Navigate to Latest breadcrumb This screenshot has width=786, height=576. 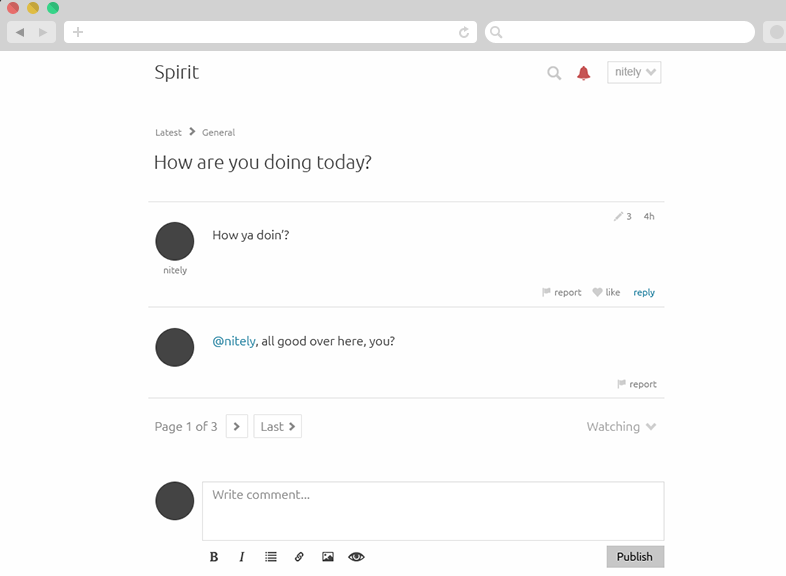pyautogui.click(x=168, y=132)
